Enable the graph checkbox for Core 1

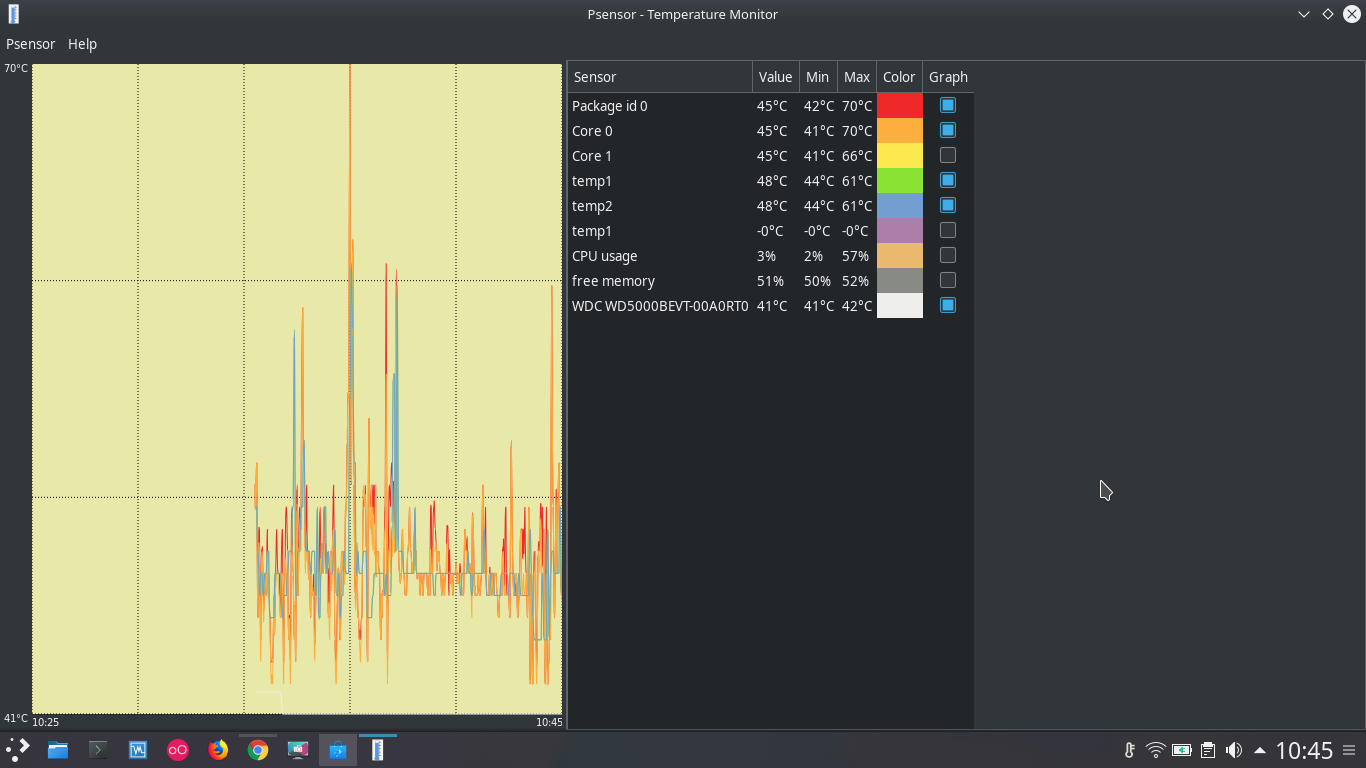[x=947, y=155]
